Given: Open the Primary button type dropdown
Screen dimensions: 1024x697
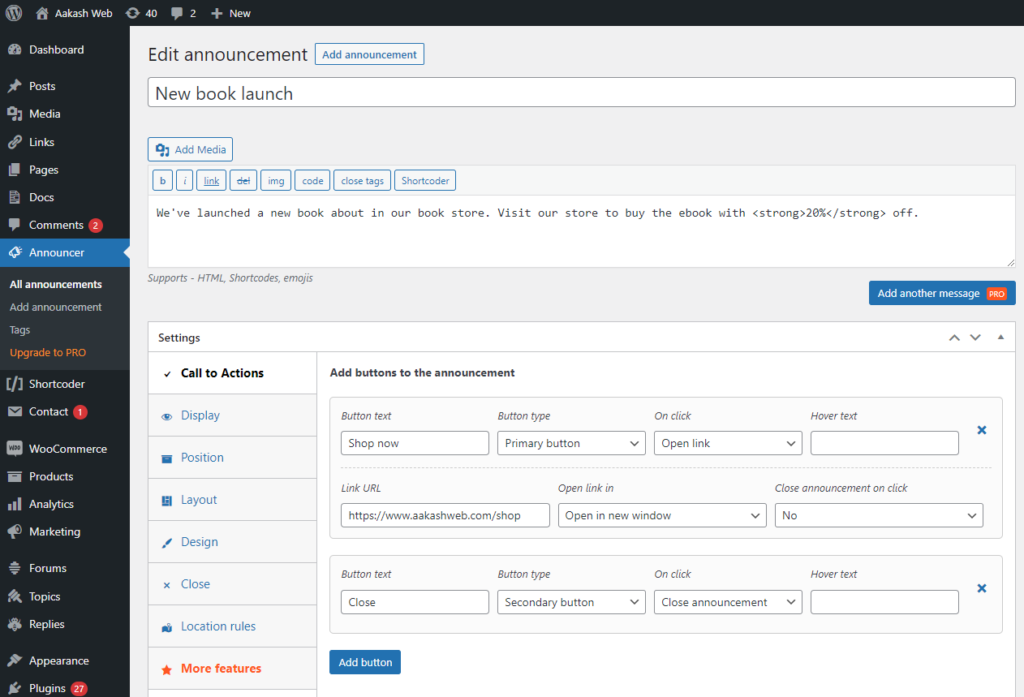Looking at the screenshot, I should [571, 442].
